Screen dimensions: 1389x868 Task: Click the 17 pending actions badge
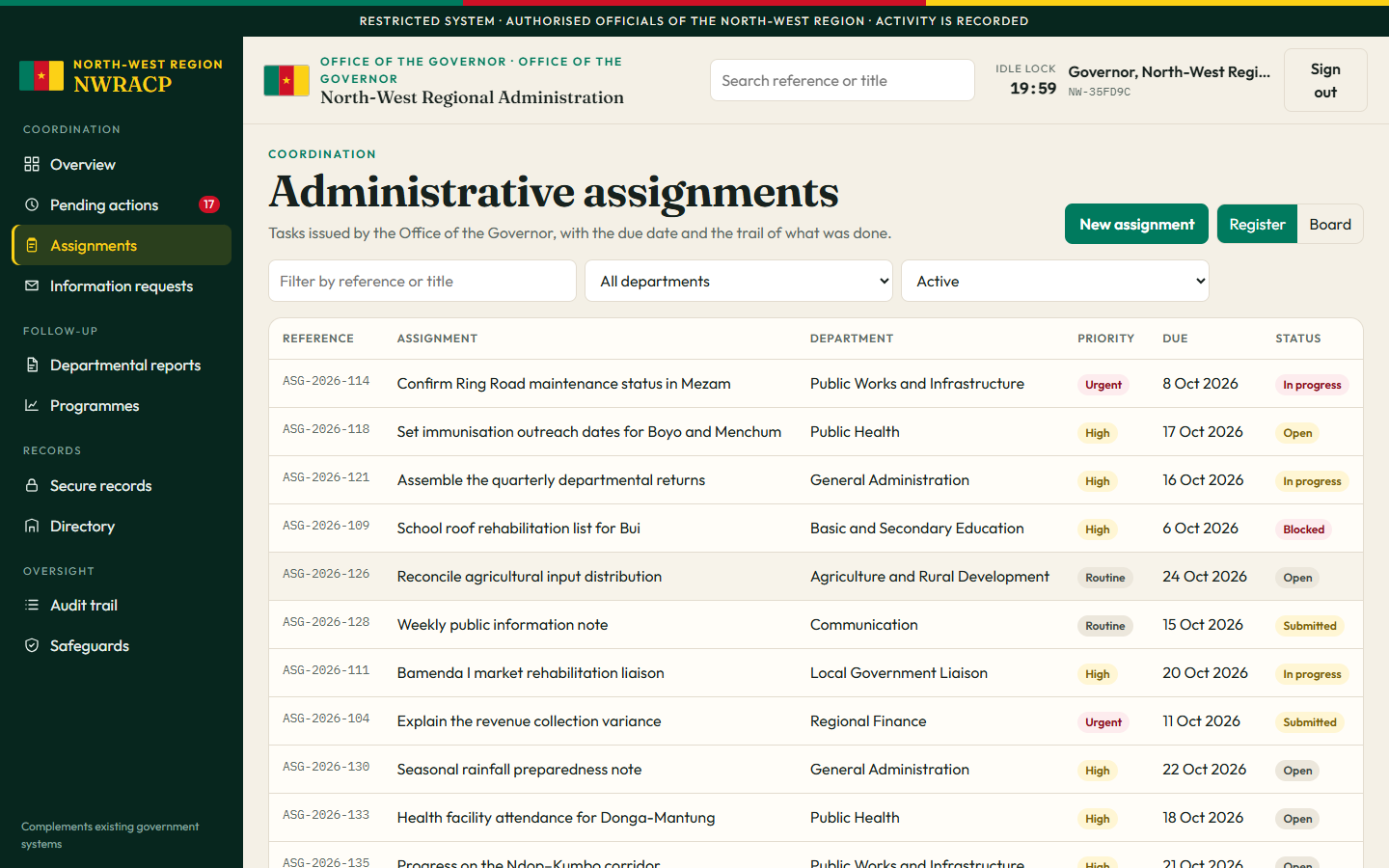(209, 204)
